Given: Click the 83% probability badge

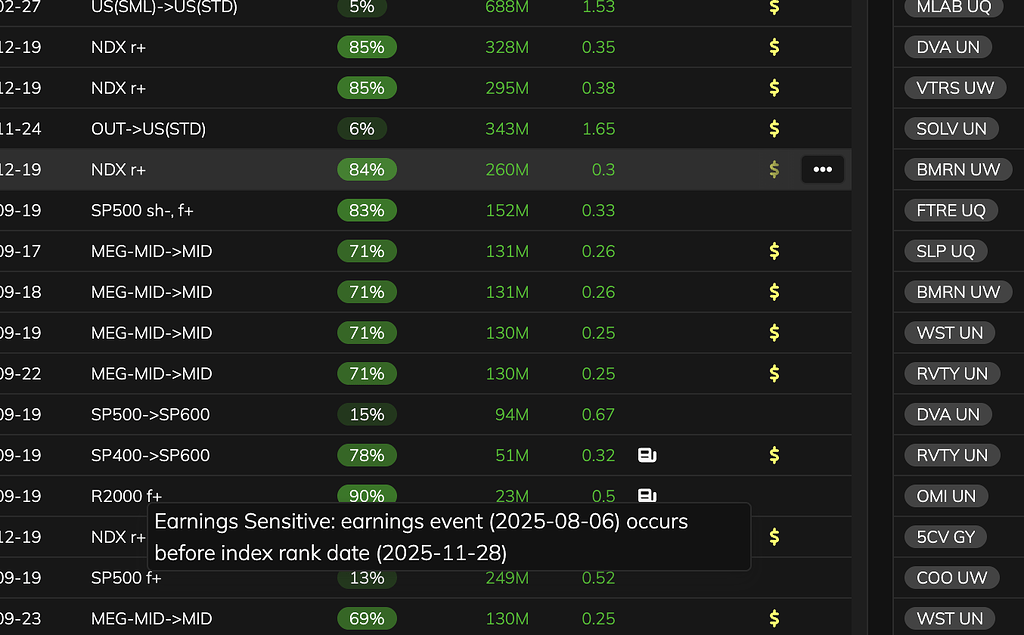Looking at the screenshot, I should pos(367,211).
